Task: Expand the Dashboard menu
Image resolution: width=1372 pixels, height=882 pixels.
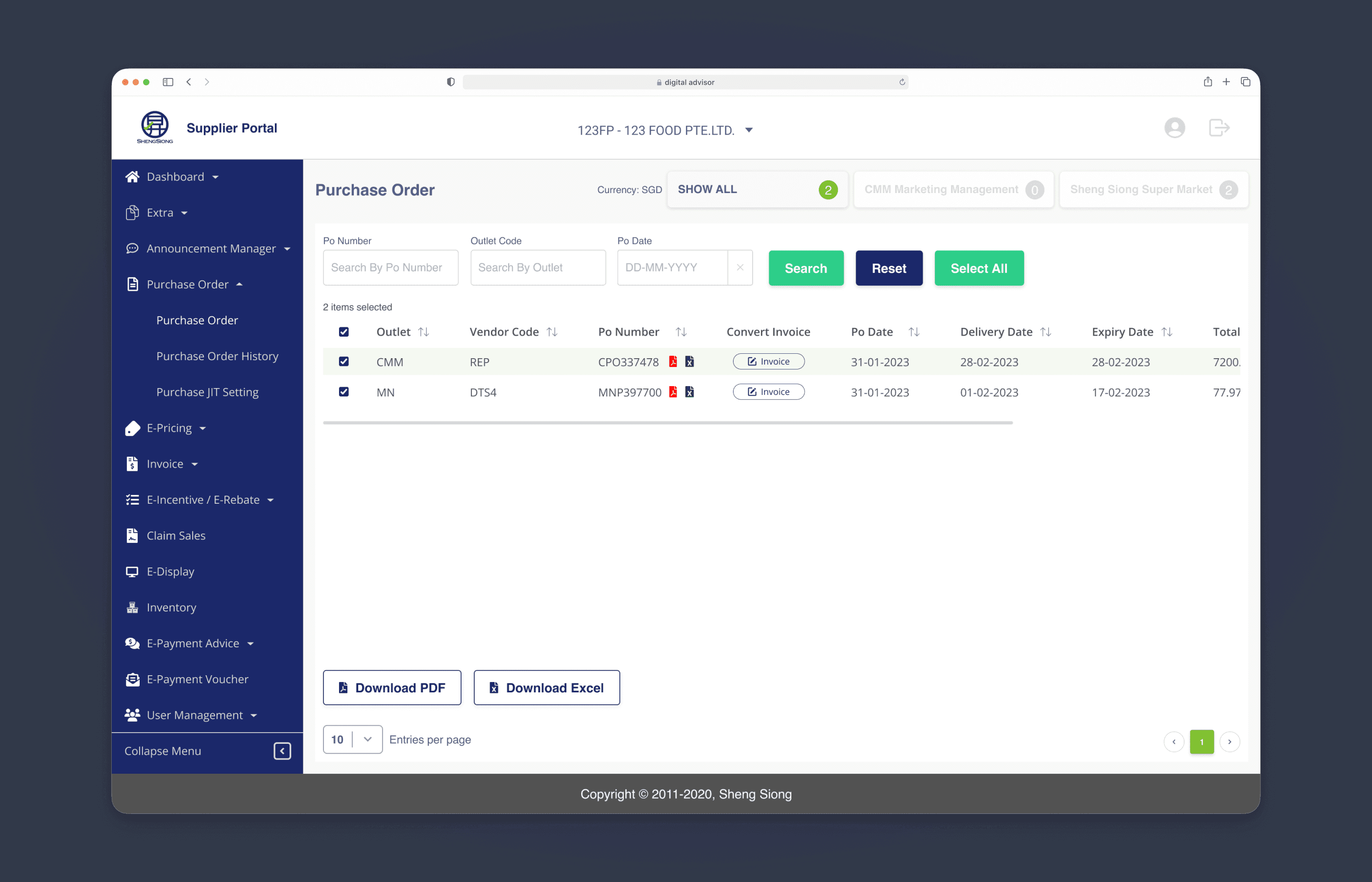Action: 215,177
